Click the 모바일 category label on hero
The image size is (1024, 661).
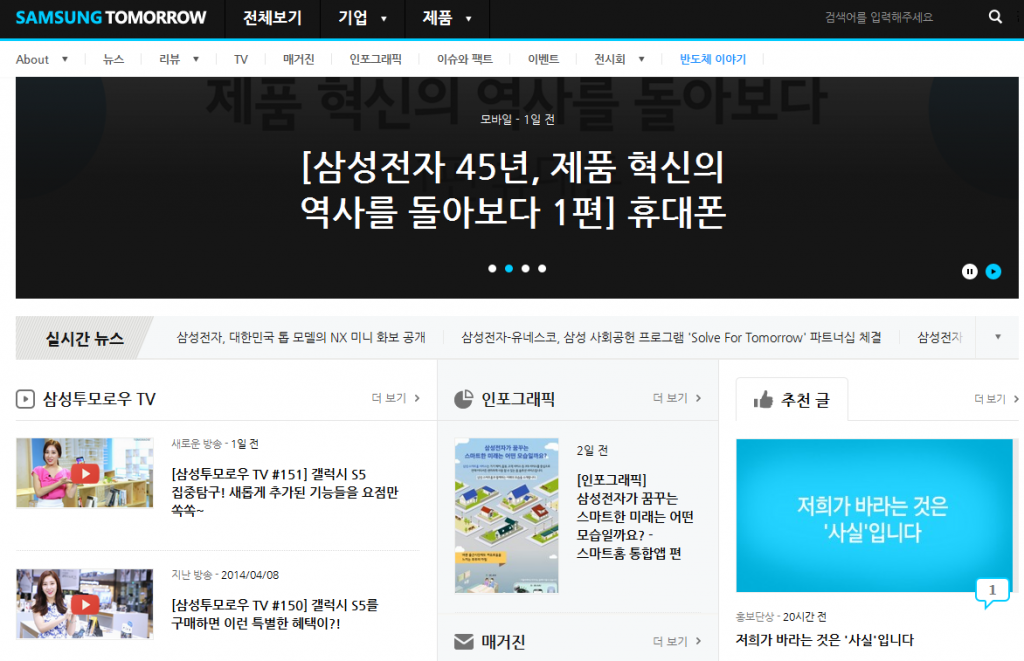pyautogui.click(x=496, y=119)
